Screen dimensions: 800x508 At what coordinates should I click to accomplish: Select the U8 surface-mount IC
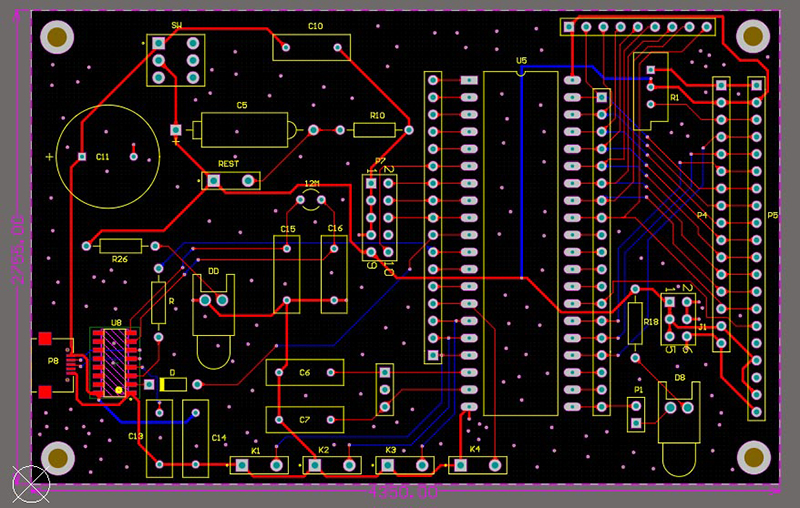(116, 362)
